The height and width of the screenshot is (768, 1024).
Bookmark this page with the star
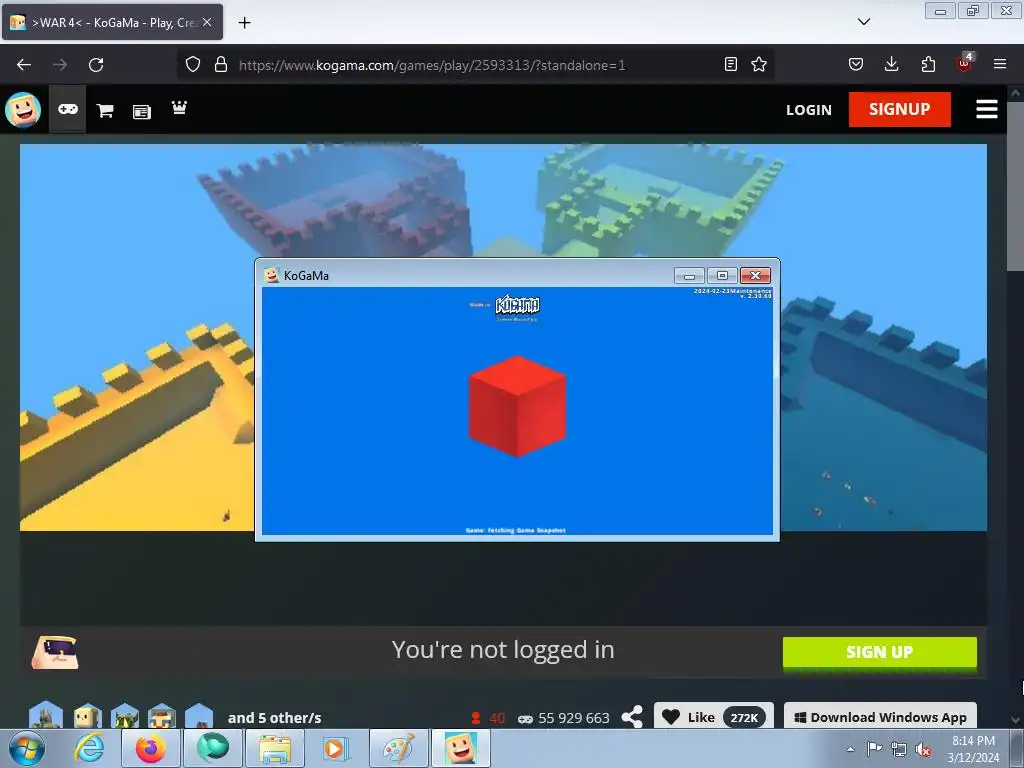tap(758, 64)
